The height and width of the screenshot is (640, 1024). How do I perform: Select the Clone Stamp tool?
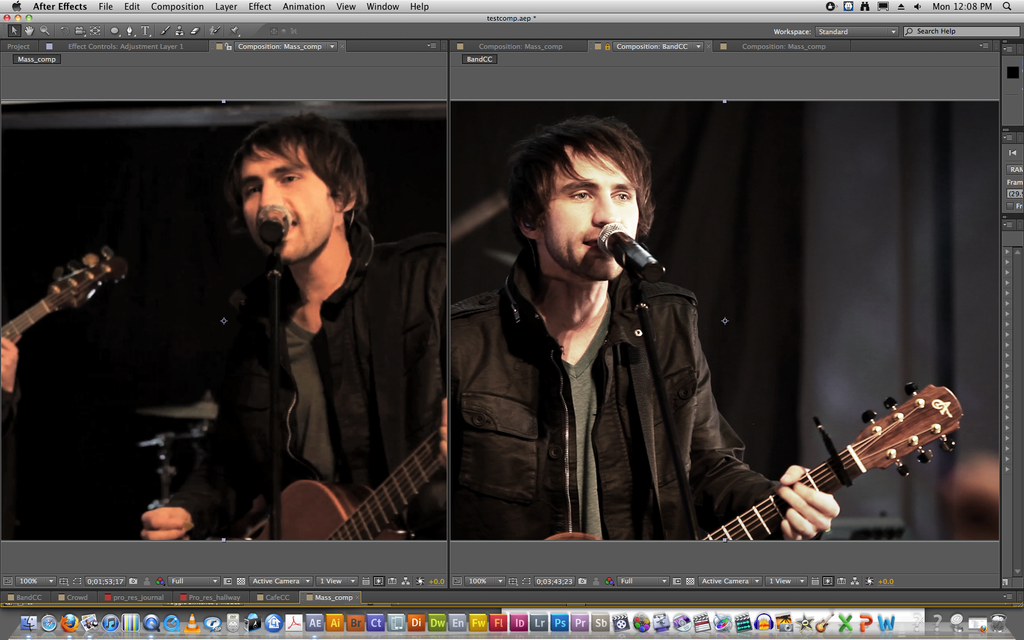pos(179,31)
